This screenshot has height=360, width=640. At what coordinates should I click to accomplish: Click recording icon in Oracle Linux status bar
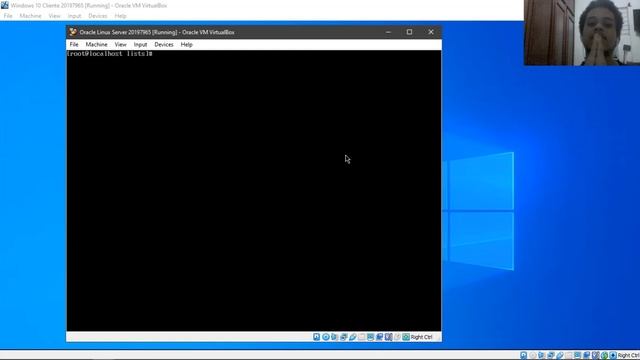379,337
